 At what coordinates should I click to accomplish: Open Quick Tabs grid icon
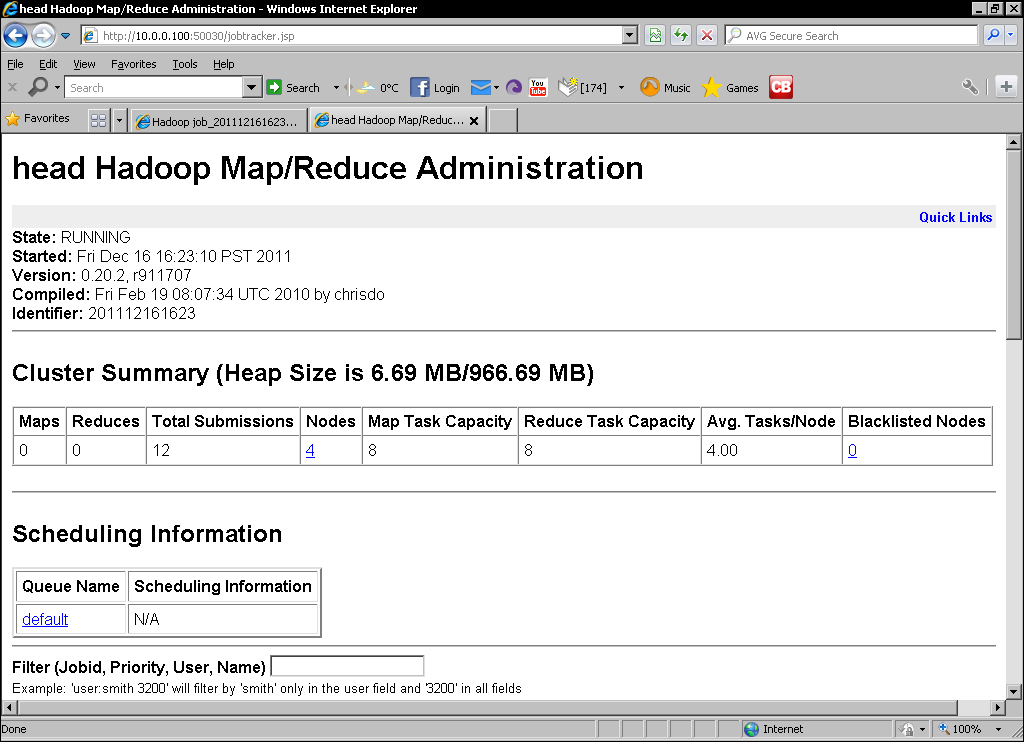(99, 120)
